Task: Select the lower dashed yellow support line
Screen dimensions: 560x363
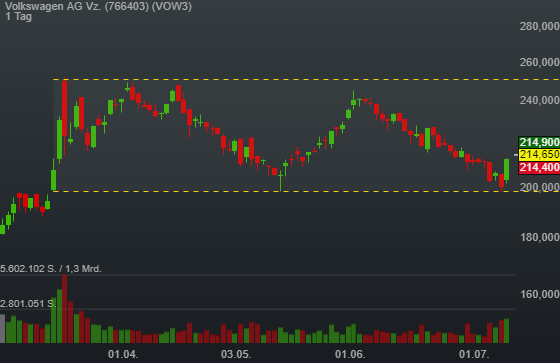Action: click(x=306, y=192)
